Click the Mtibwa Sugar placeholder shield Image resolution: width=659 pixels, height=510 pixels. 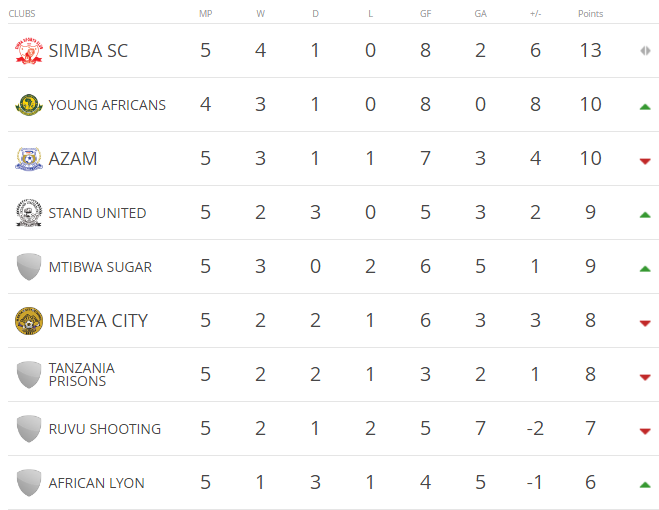click(29, 267)
